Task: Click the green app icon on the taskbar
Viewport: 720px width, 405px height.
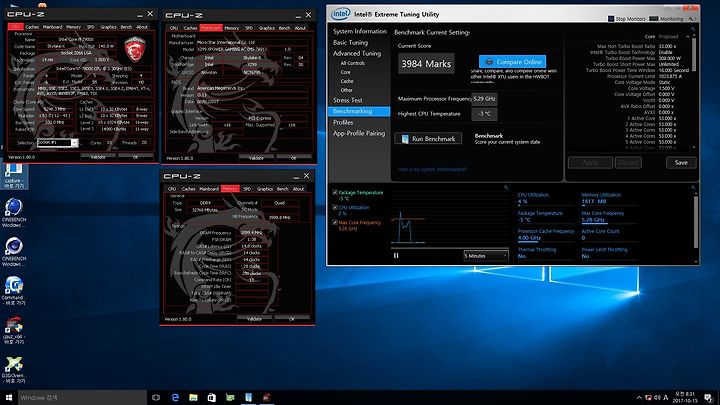Action: coord(230,398)
